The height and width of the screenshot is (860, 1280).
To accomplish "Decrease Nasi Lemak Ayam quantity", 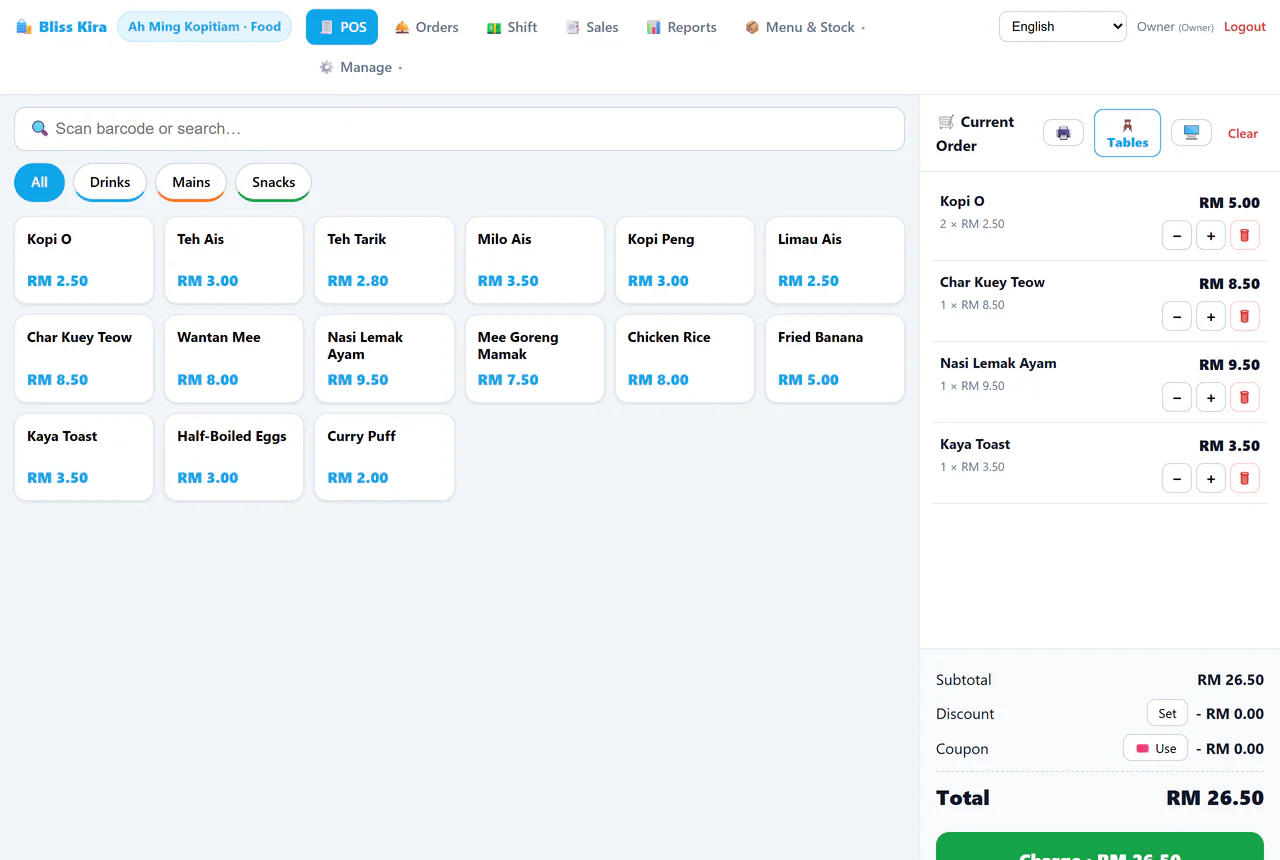I will pyautogui.click(x=1177, y=398).
